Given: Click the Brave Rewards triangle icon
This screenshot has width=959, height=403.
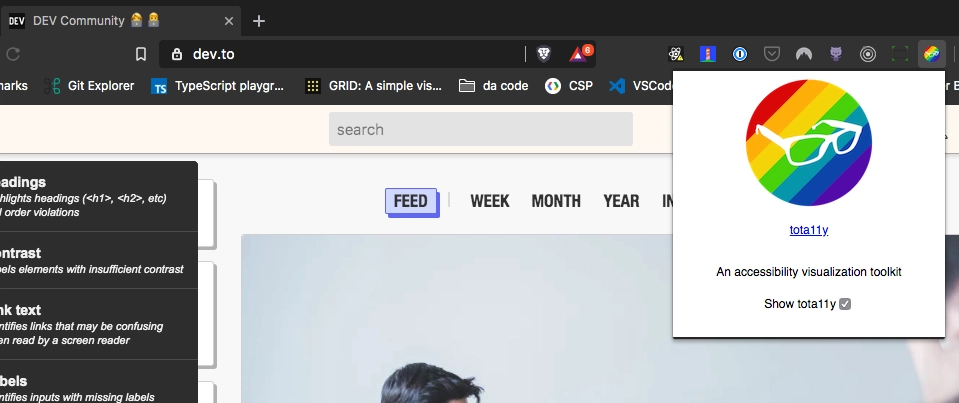Looking at the screenshot, I should click(x=579, y=54).
